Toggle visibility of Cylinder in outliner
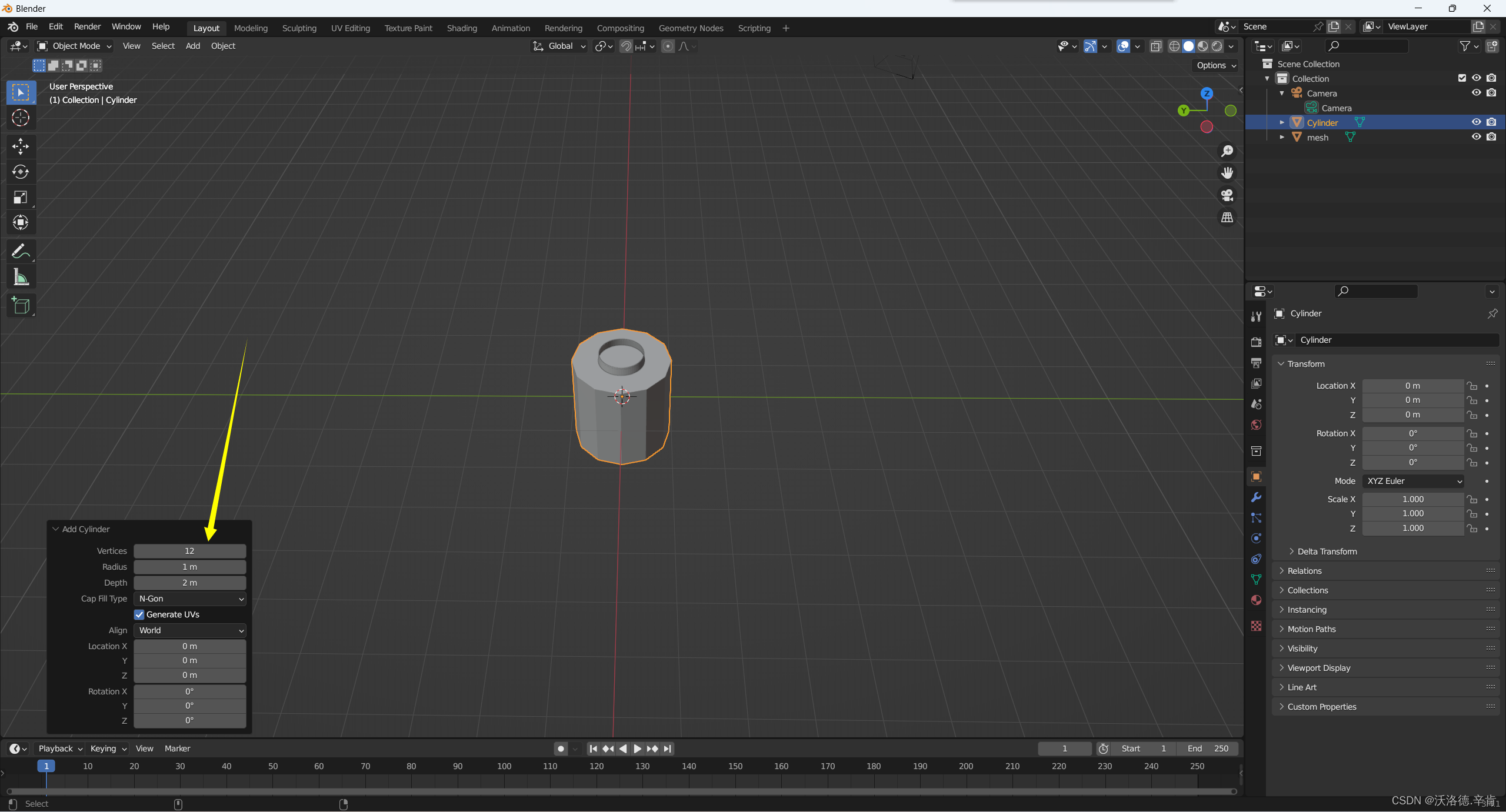Image resolution: width=1506 pixels, height=812 pixels. click(1476, 122)
